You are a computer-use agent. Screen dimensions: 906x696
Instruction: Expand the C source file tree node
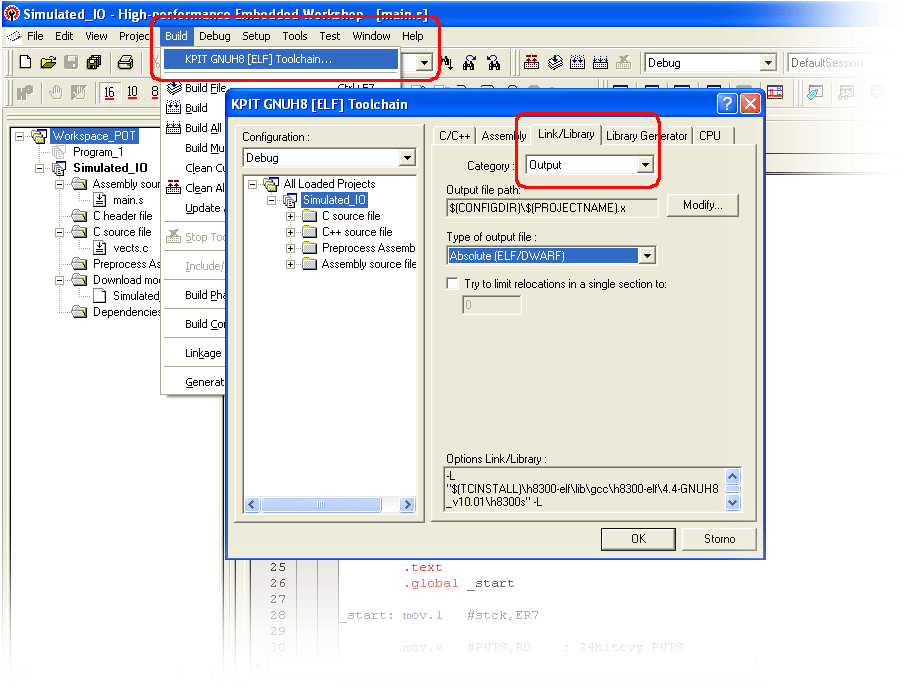291,216
